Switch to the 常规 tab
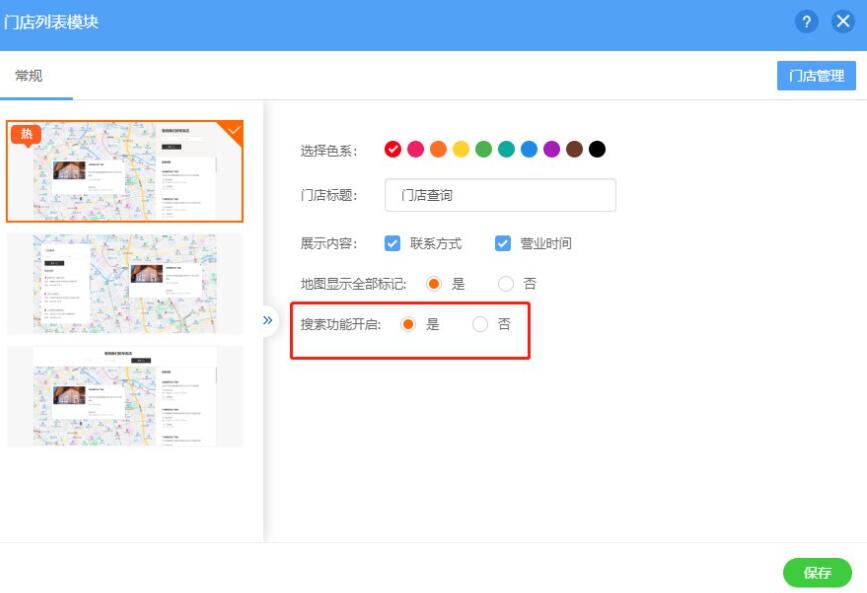 29,76
